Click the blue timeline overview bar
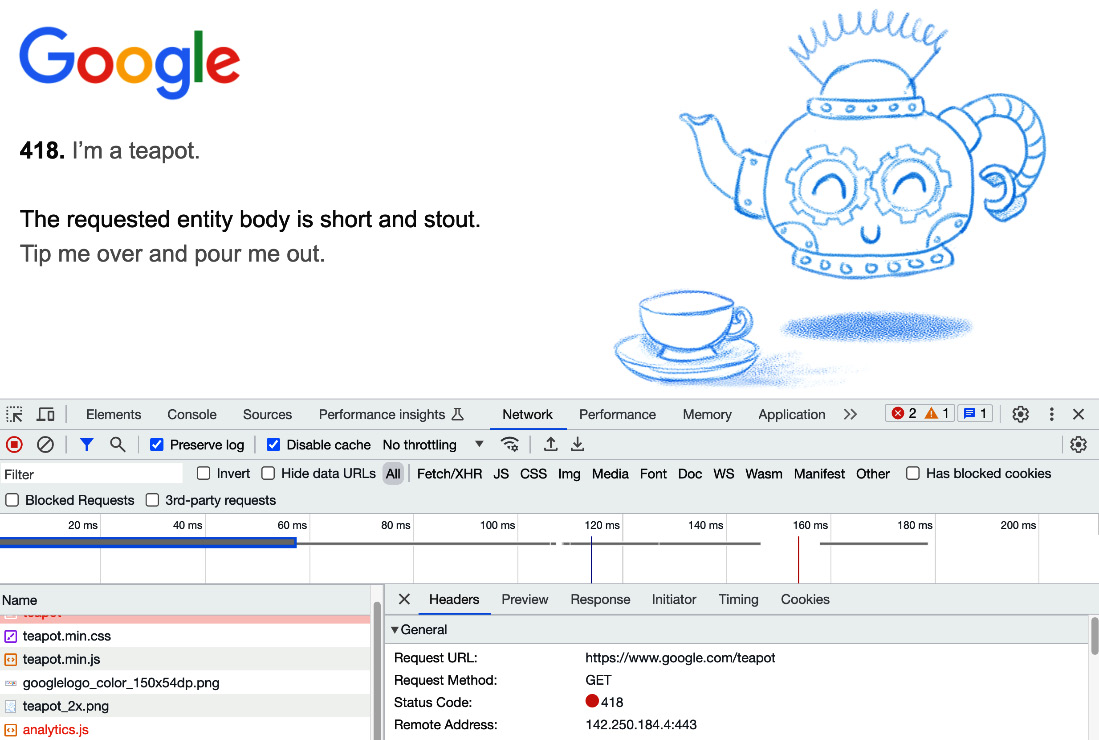 coord(148,542)
